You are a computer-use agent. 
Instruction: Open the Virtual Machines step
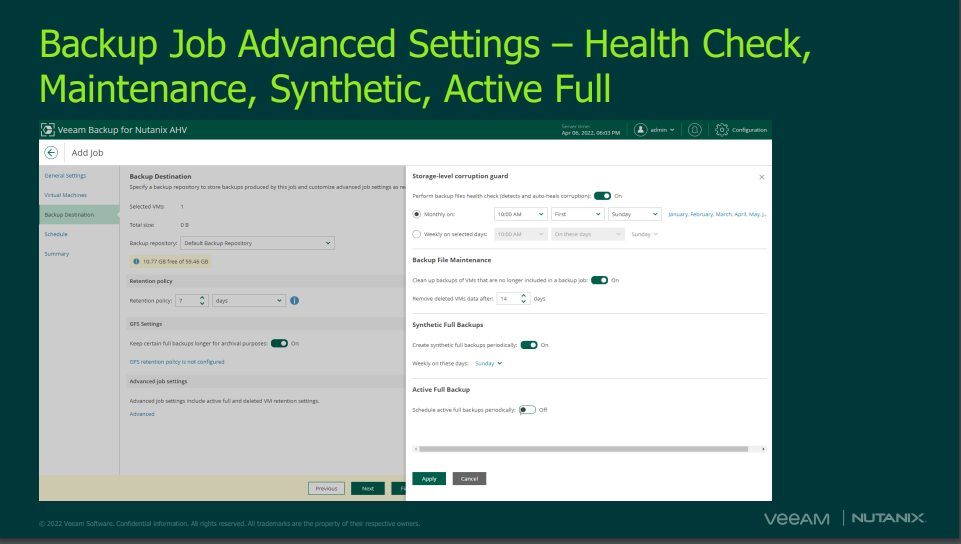66,195
